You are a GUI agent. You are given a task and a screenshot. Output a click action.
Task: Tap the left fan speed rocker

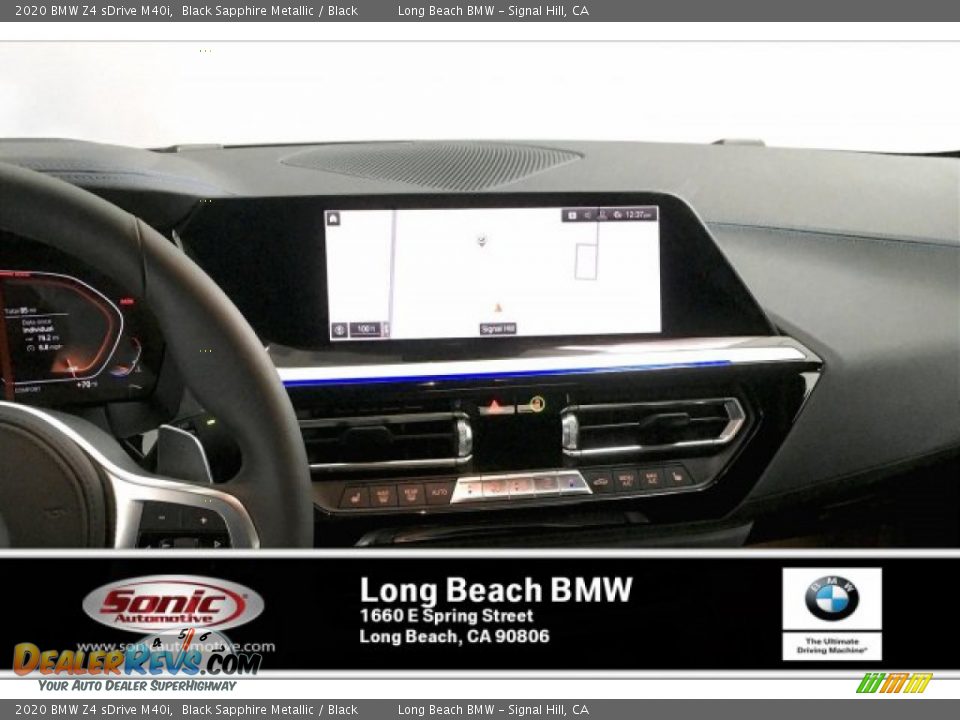pos(495,487)
